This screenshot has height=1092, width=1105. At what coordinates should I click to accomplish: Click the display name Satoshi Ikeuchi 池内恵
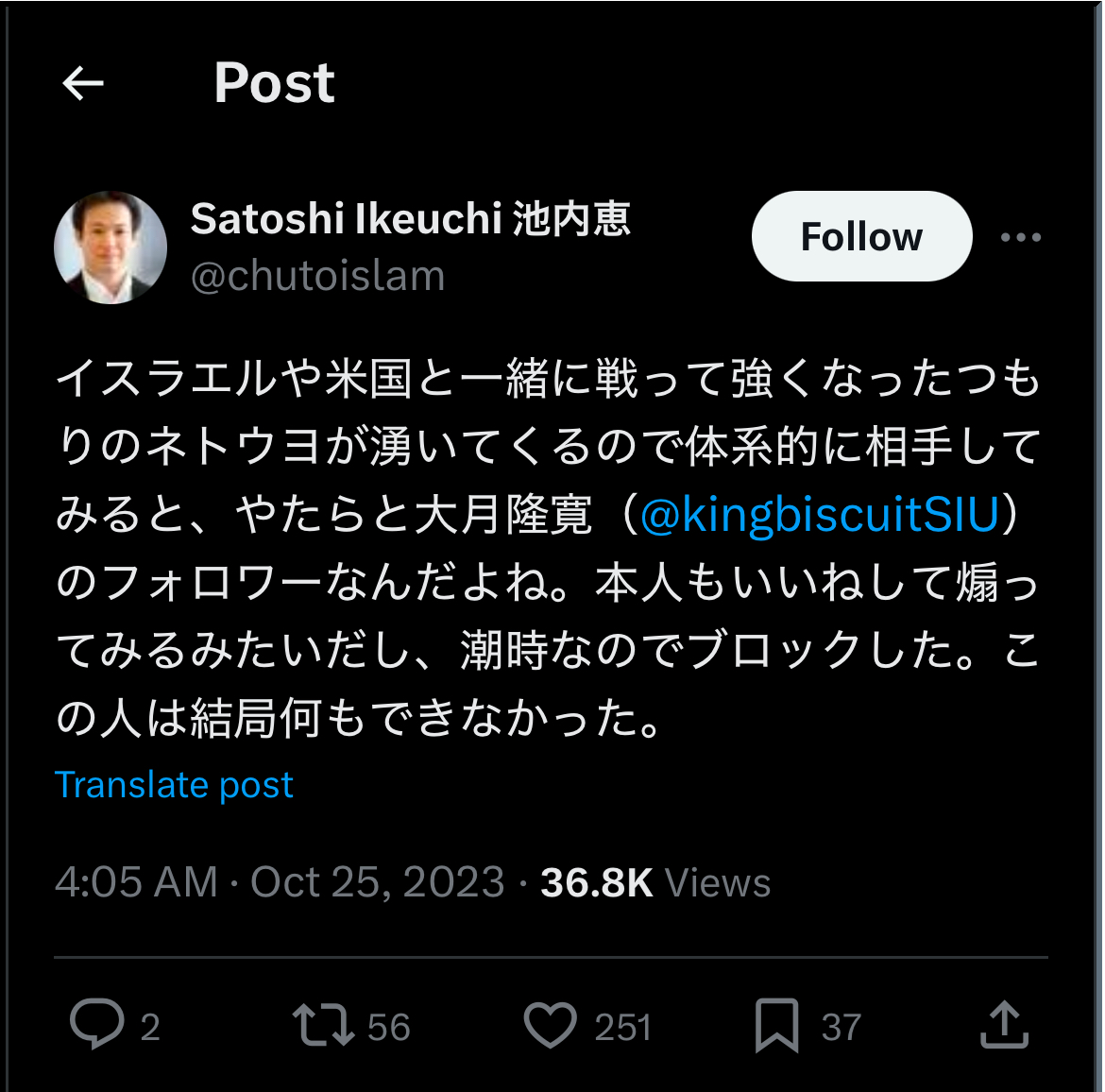coord(410,218)
